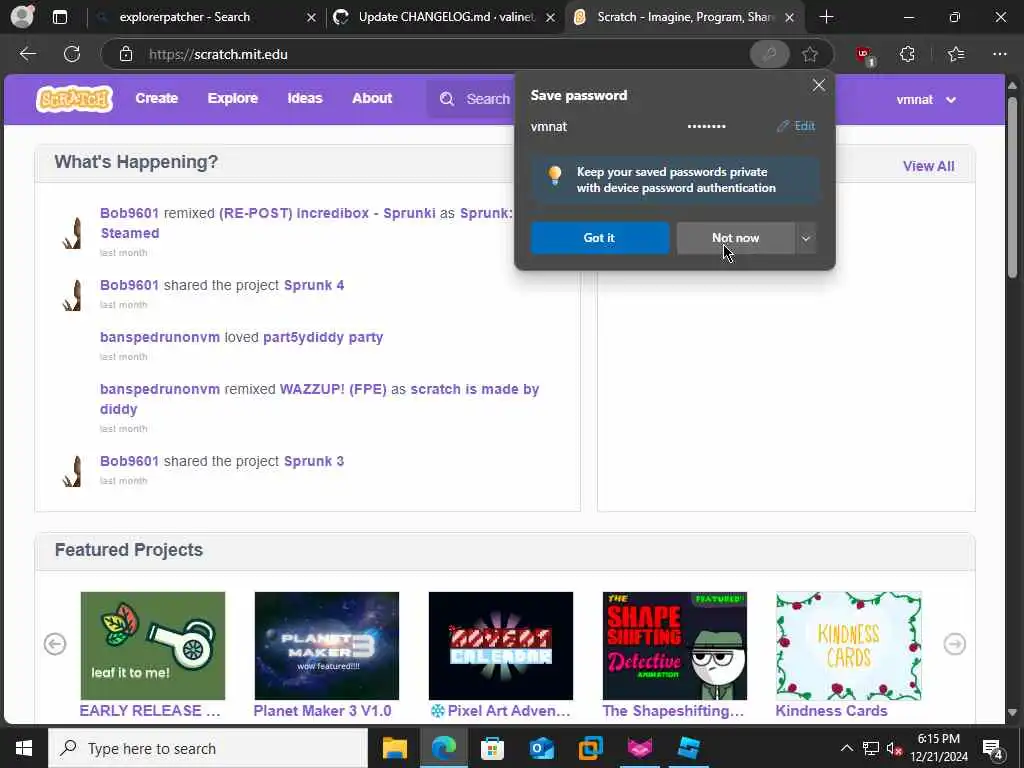Viewport: 1024px width, 768px height.
Task: Open VirtualBox taskbar icon
Action: (590, 748)
